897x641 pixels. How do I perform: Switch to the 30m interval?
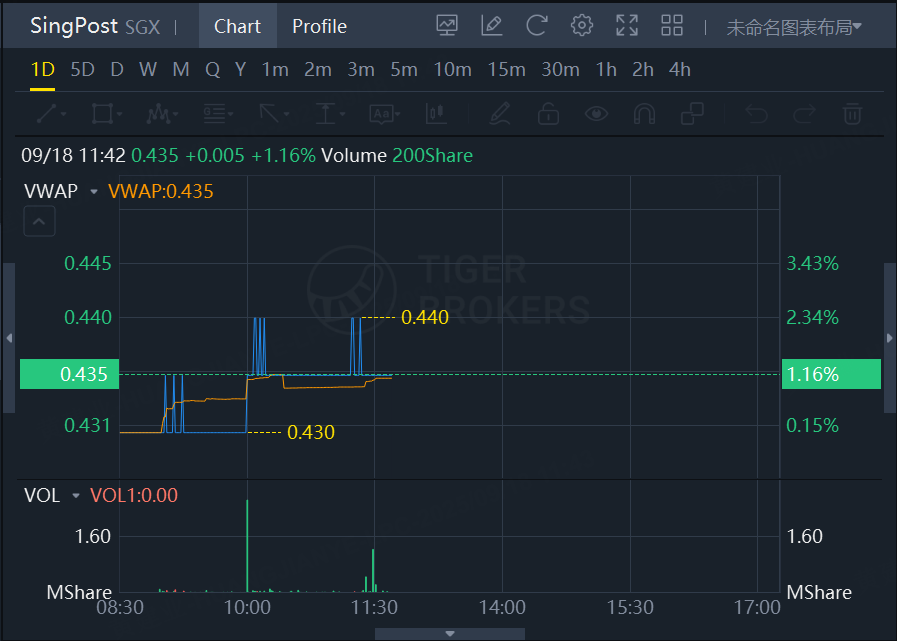pyautogui.click(x=561, y=70)
